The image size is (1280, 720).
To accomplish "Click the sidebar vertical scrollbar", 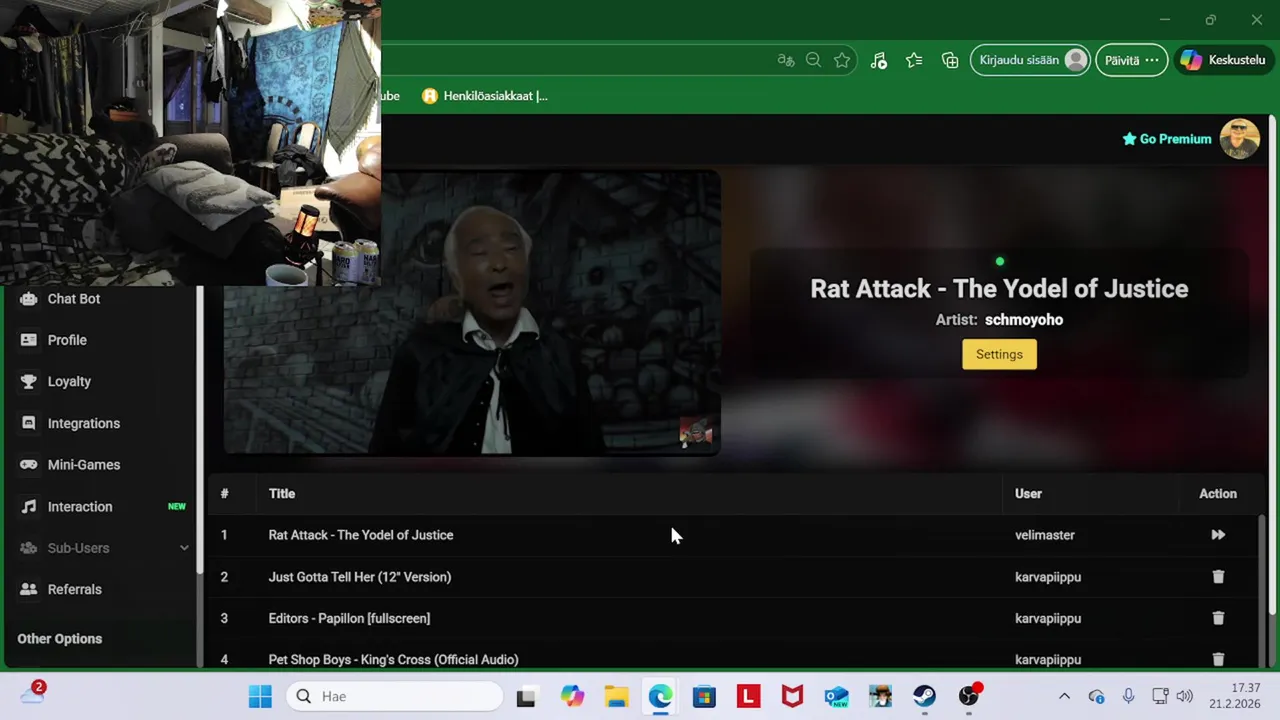I will [x=200, y=430].
